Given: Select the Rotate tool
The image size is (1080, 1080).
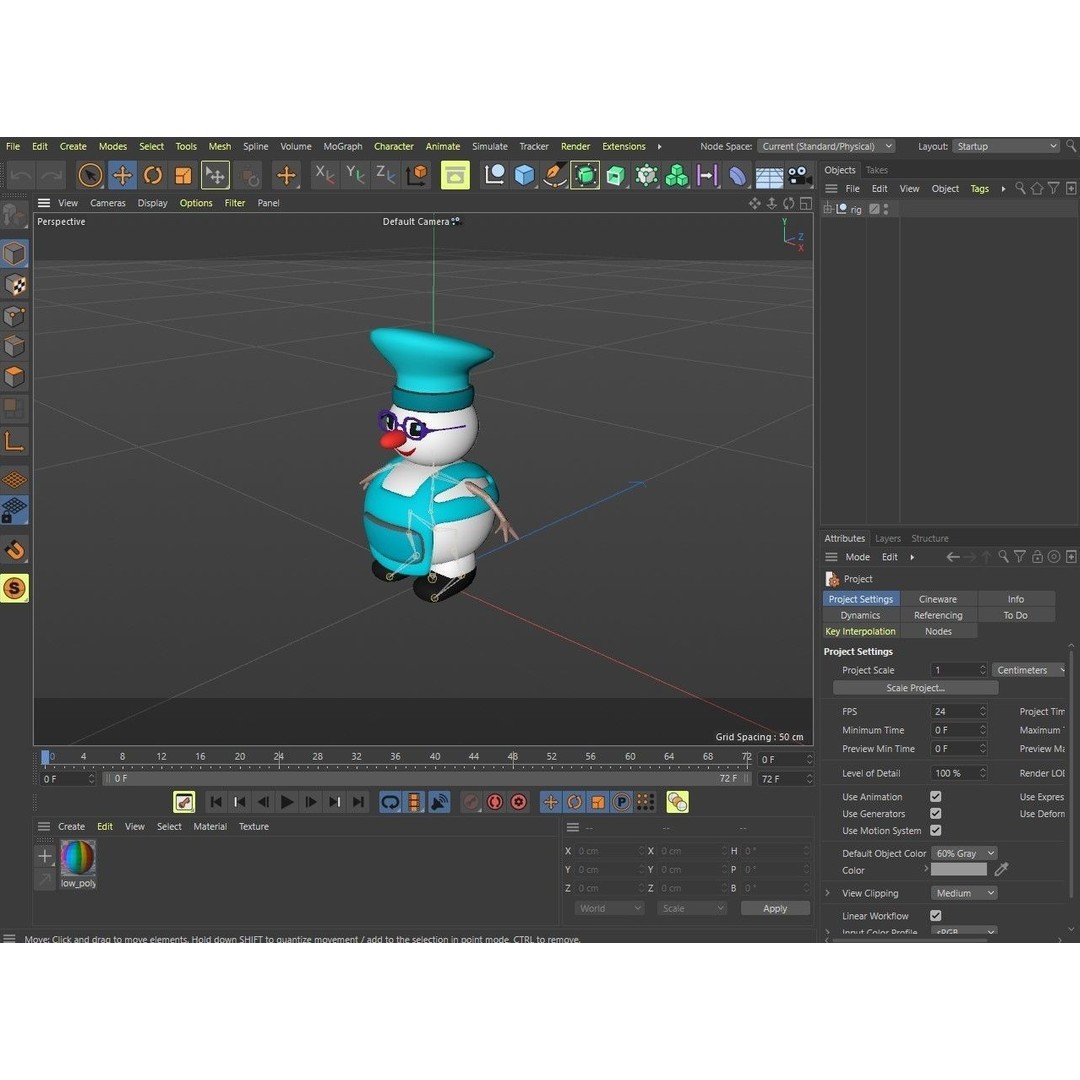Looking at the screenshot, I should pyautogui.click(x=152, y=175).
